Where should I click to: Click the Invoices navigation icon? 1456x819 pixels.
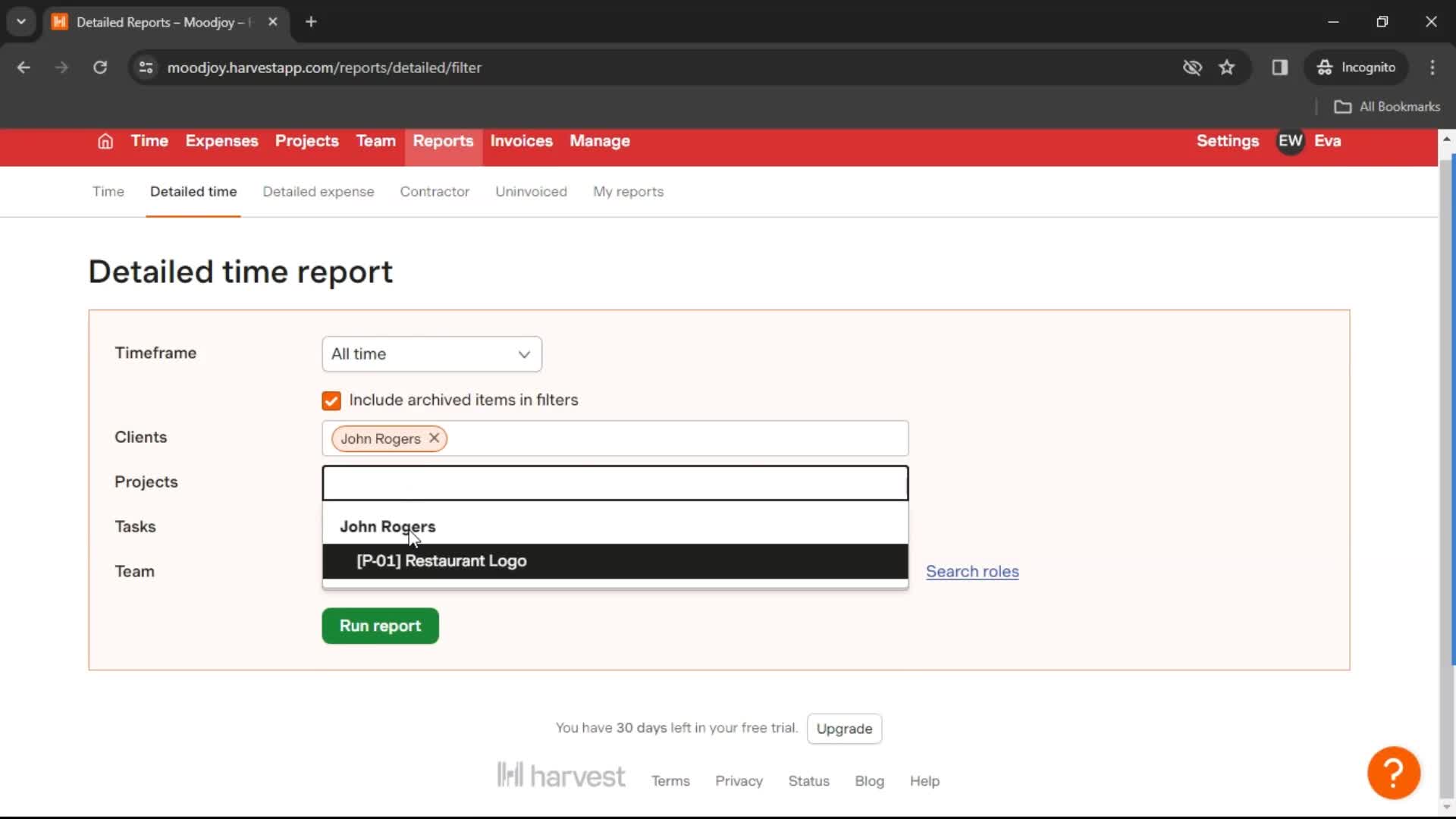coord(521,141)
